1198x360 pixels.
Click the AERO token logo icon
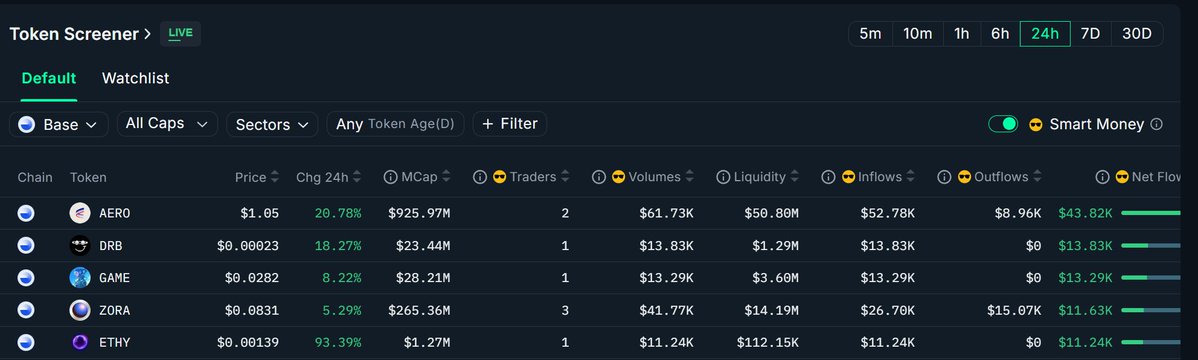coord(79,213)
